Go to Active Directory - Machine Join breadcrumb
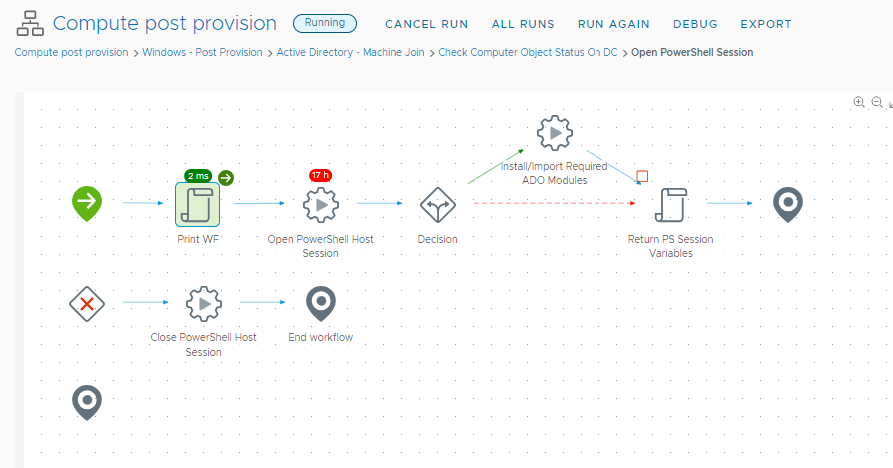The height and width of the screenshot is (468, 893). [350, 52]
